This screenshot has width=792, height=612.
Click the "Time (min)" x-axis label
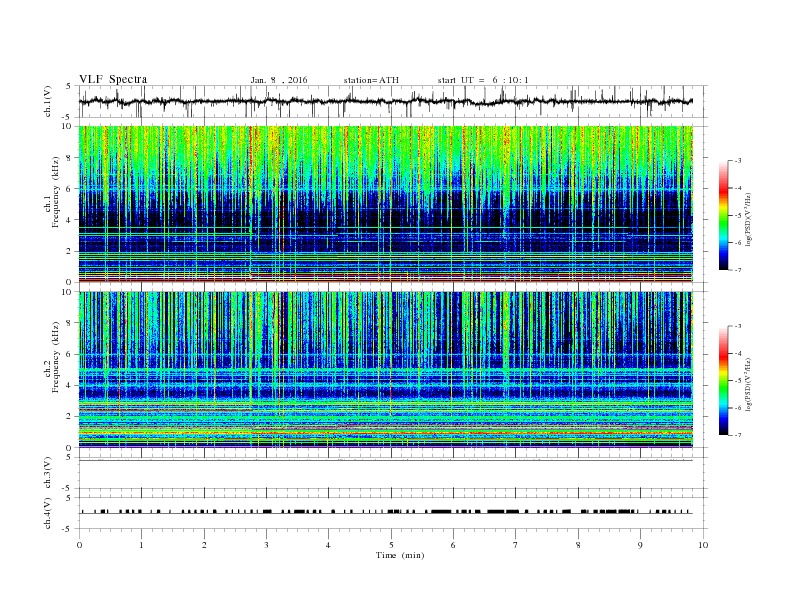pos(400,555)
